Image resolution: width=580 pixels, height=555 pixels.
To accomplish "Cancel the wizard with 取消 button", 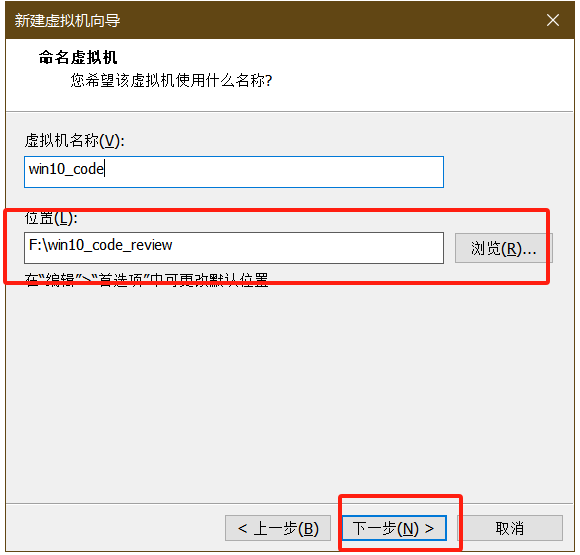I will (x=510, y=528).
